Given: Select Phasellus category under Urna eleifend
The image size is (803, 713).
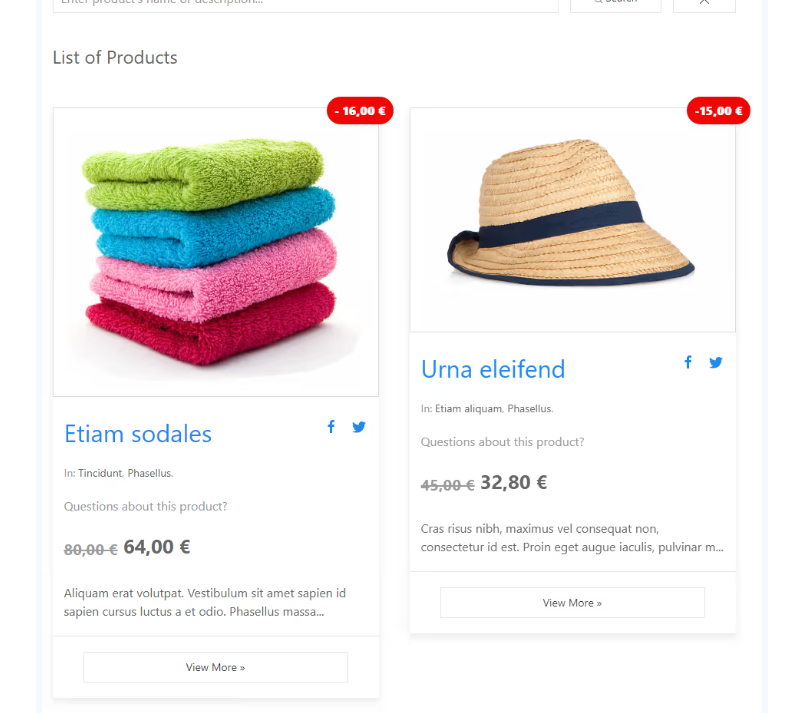Looking at the screenshot, I should (529, 408).
